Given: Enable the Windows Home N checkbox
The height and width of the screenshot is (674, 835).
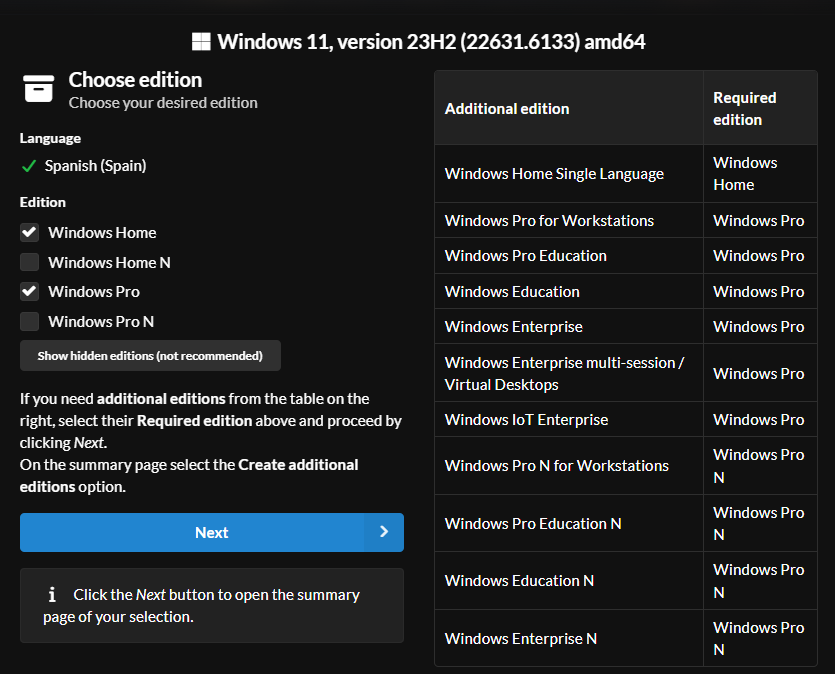Looking at the screenshot, I should [x=30, y=262].
